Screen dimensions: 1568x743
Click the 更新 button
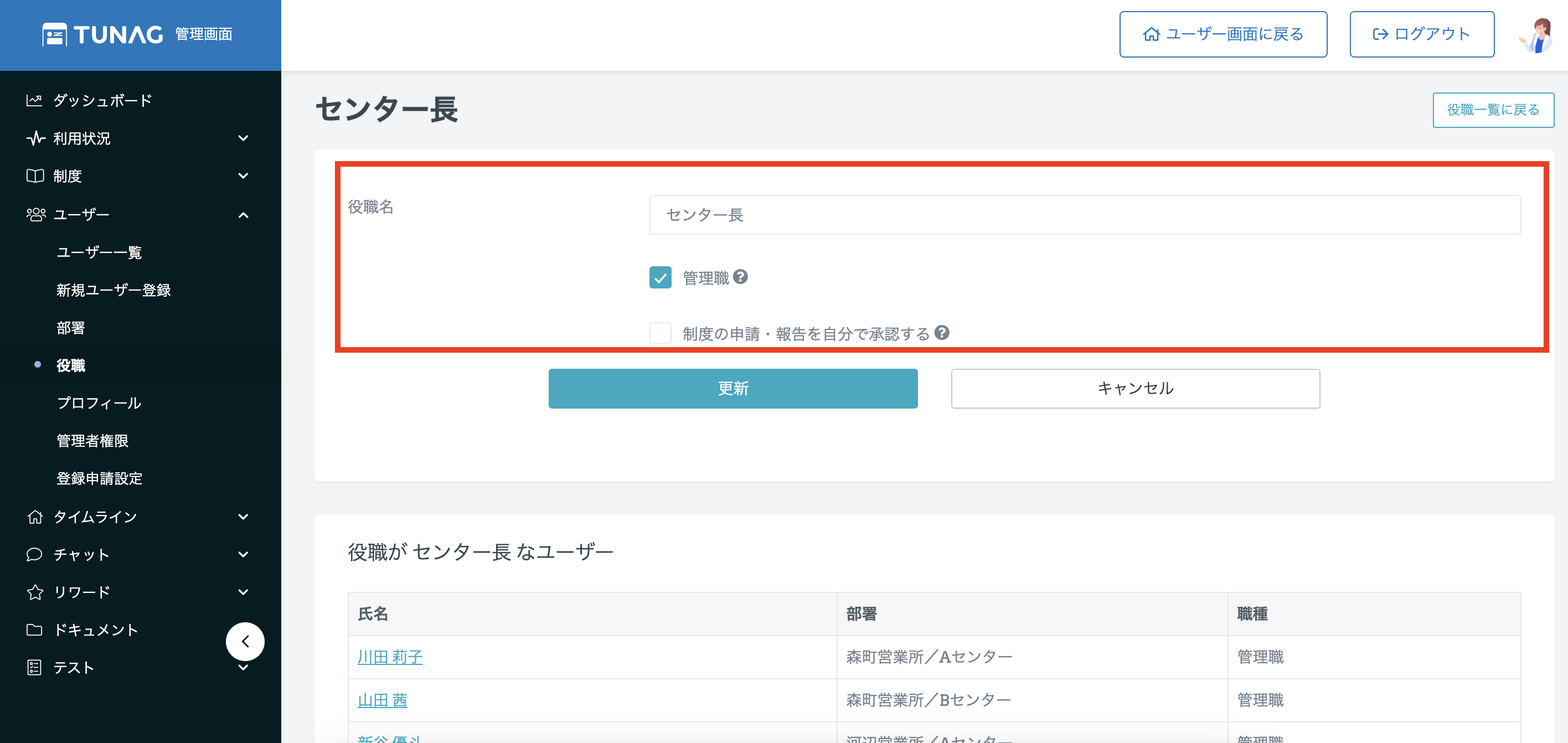coord(733,388)
